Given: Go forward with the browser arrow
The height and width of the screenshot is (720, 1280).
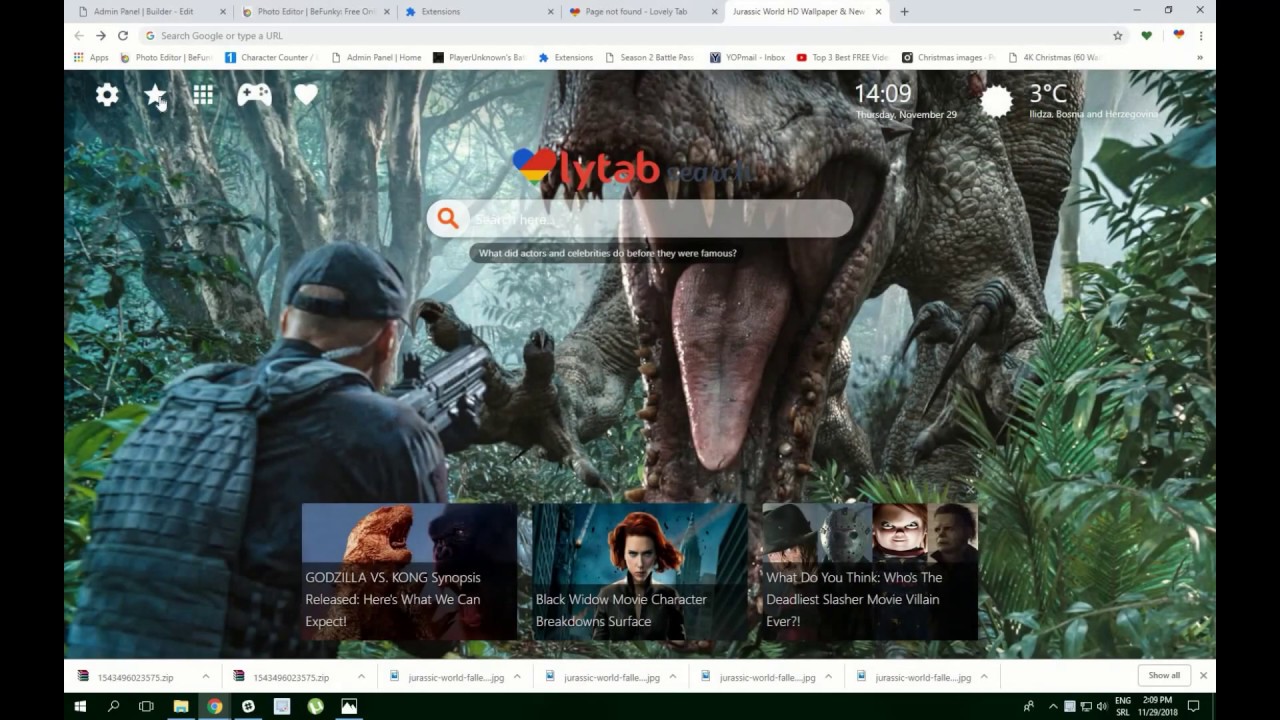Looking at the screenshot, I should 101,35.
